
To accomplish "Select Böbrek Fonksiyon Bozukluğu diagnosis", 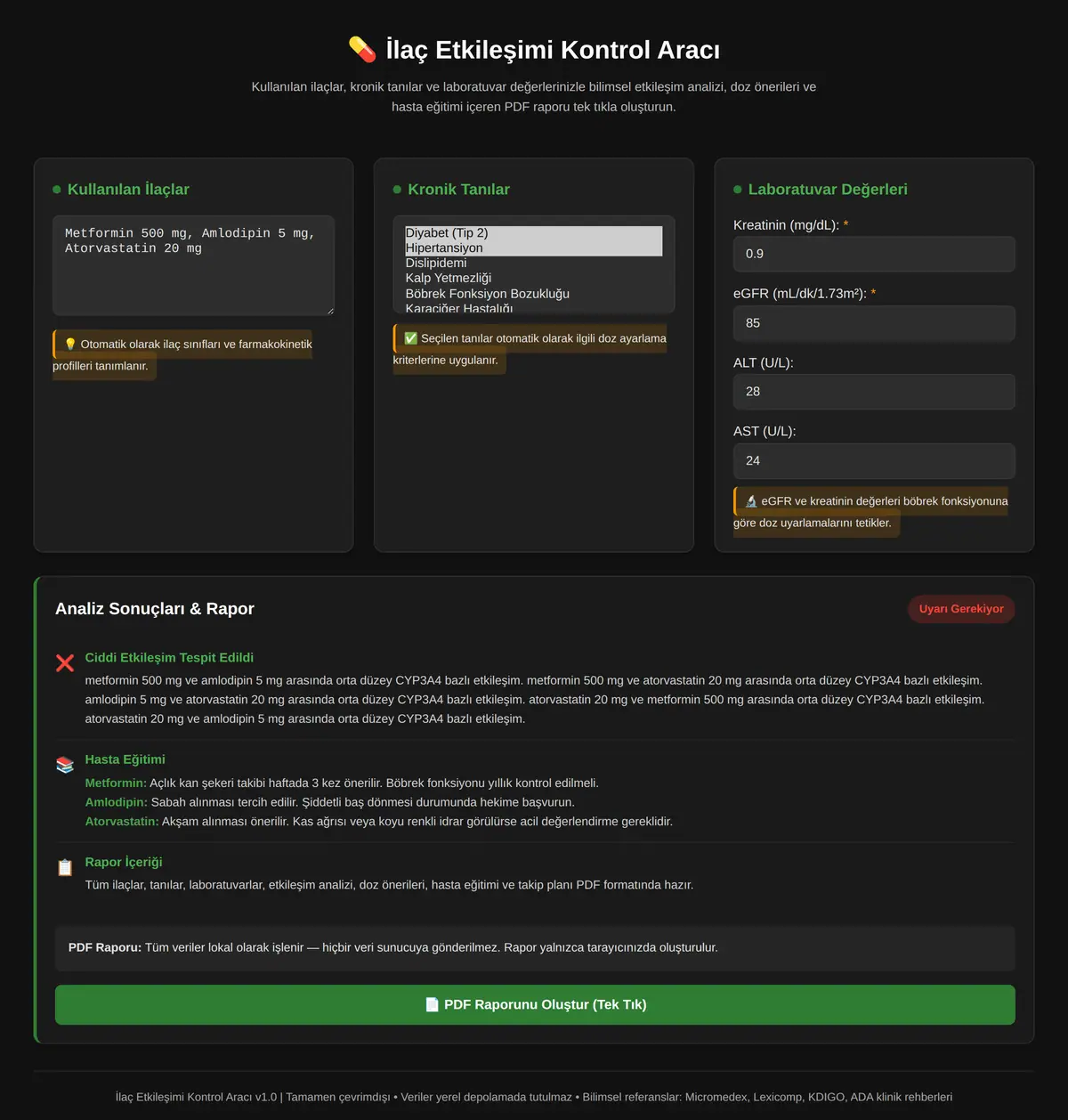I will click(x=534, y=294).
